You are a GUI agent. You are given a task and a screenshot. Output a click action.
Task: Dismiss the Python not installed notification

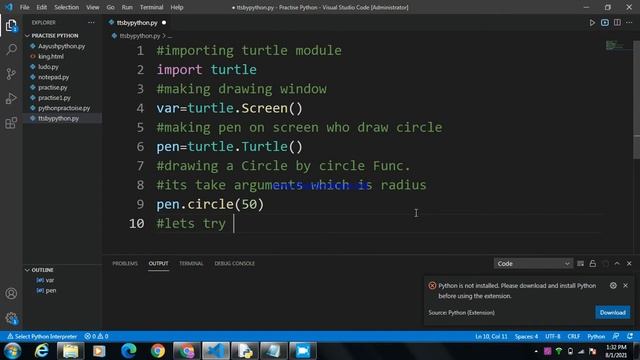(625, 286)
